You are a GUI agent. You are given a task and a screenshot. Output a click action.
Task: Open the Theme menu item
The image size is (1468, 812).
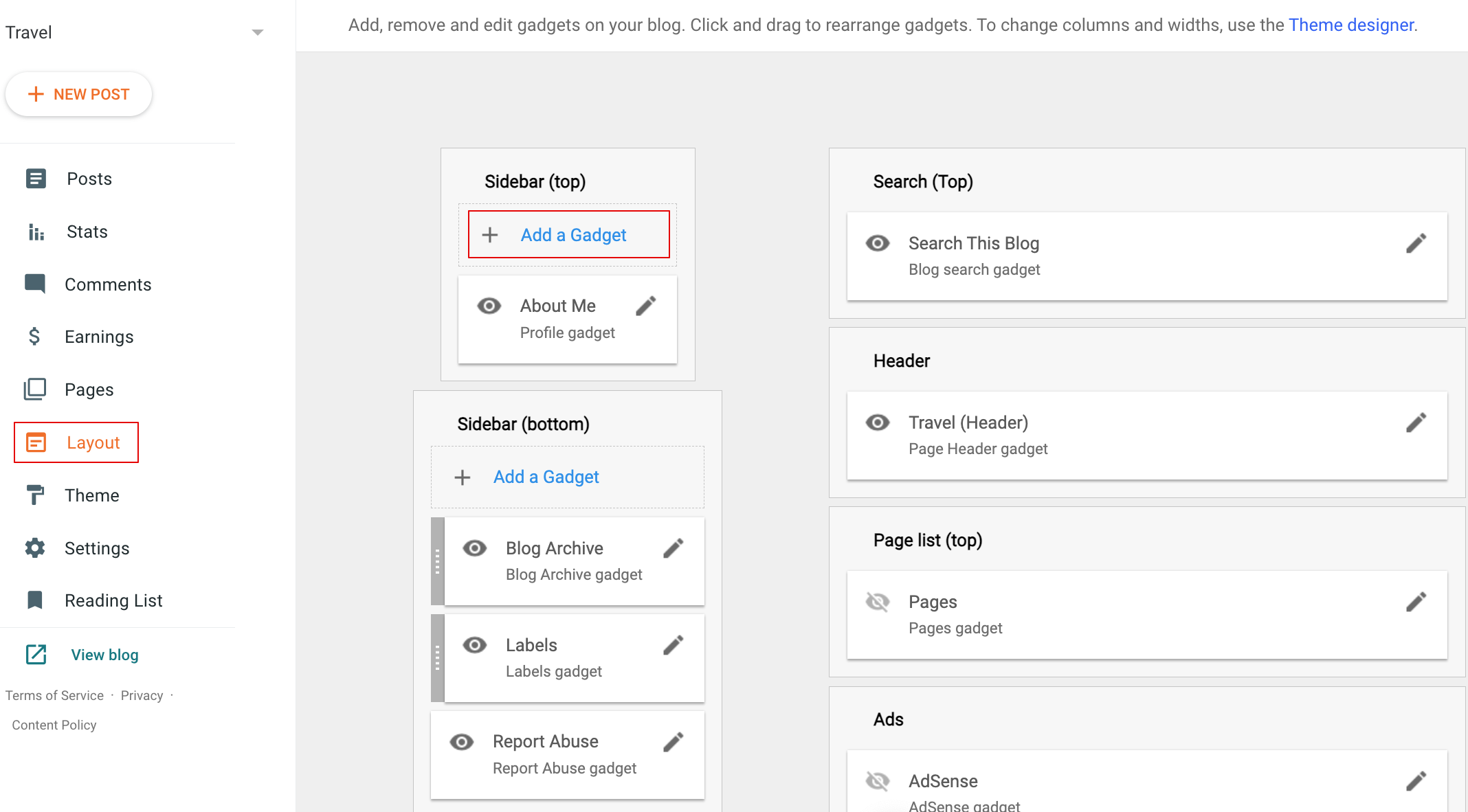click(x=92, y=495)
